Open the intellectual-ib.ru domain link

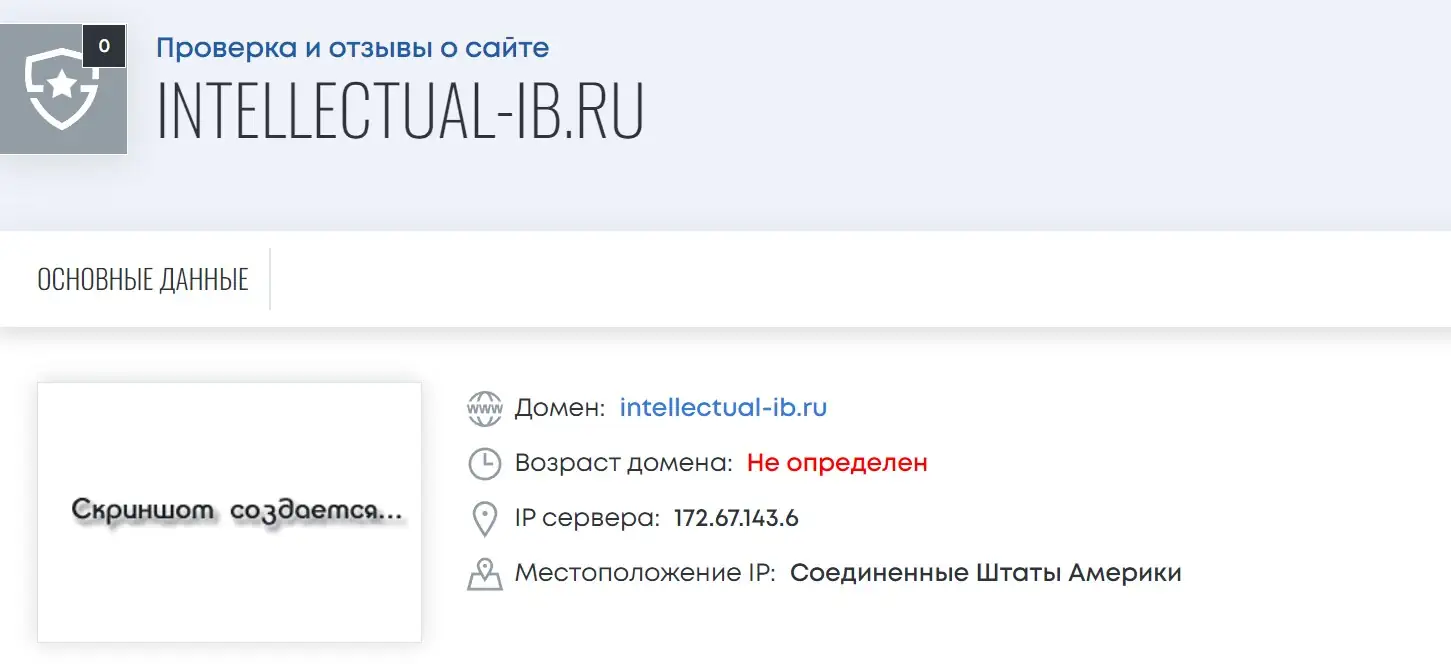723,408
